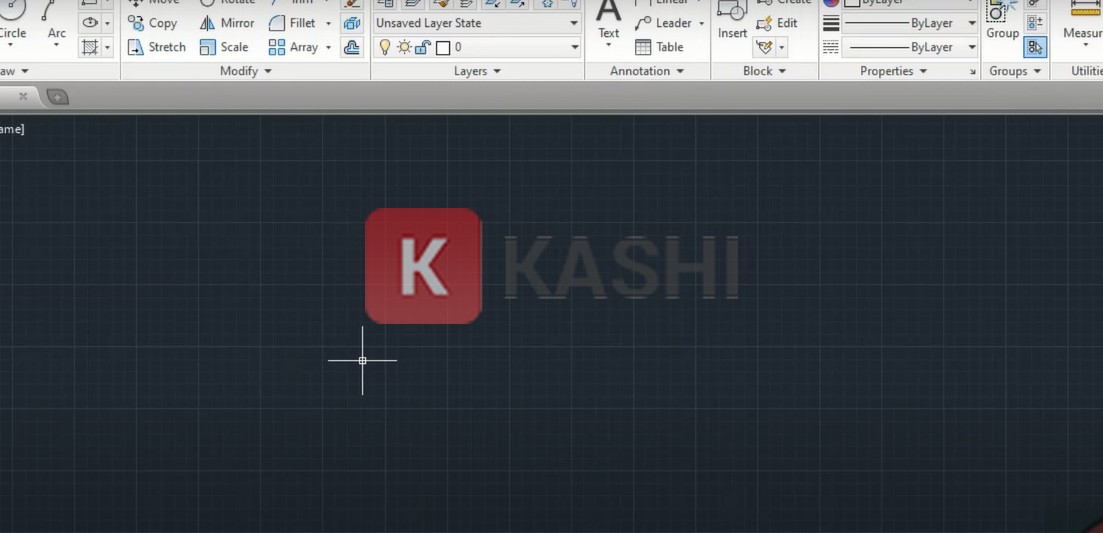The height and width of the screenshot is (533, 1103).
Task: Expand the Groups panel title
Action: (1015, 71)
